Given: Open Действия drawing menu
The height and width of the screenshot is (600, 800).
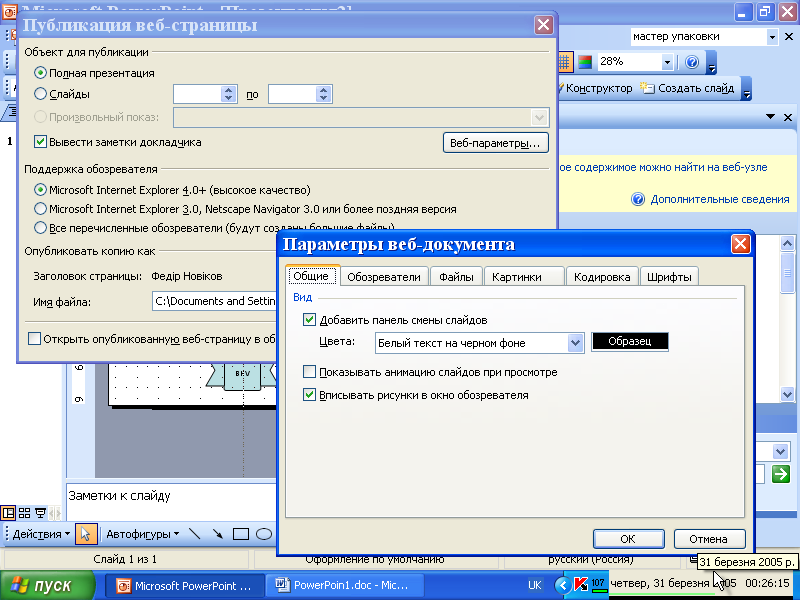Looking at the screenshot, I should tap(41, 534).
